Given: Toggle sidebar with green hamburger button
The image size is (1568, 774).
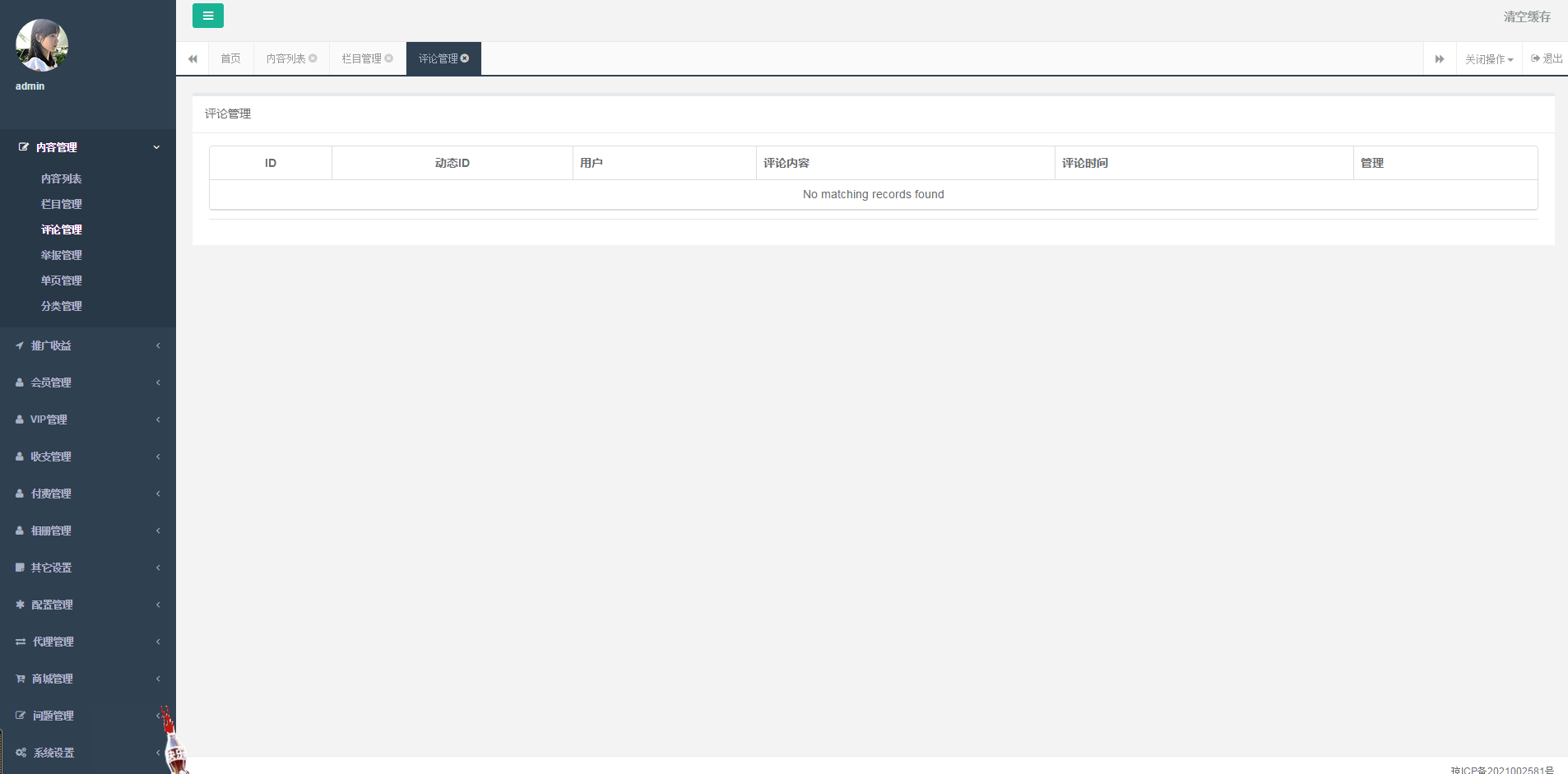Looking at the screenshot, I should [x=207, y=16].
